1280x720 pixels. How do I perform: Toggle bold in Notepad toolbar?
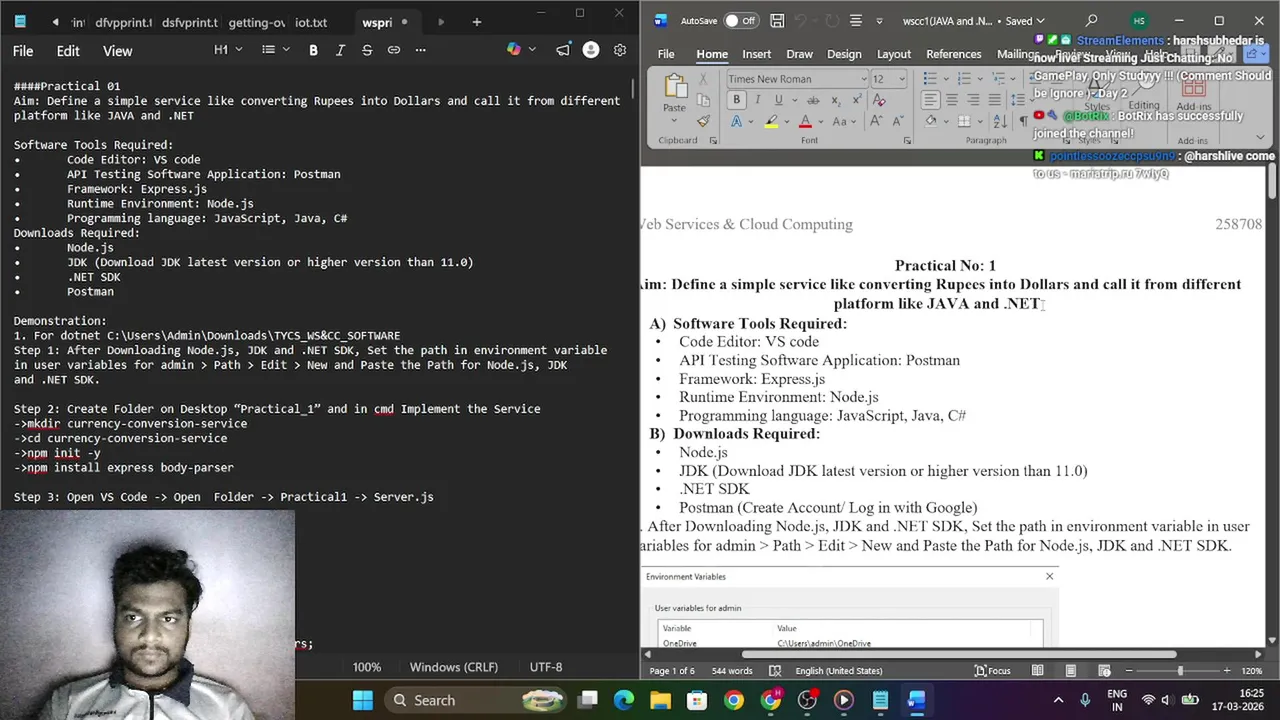313,50
